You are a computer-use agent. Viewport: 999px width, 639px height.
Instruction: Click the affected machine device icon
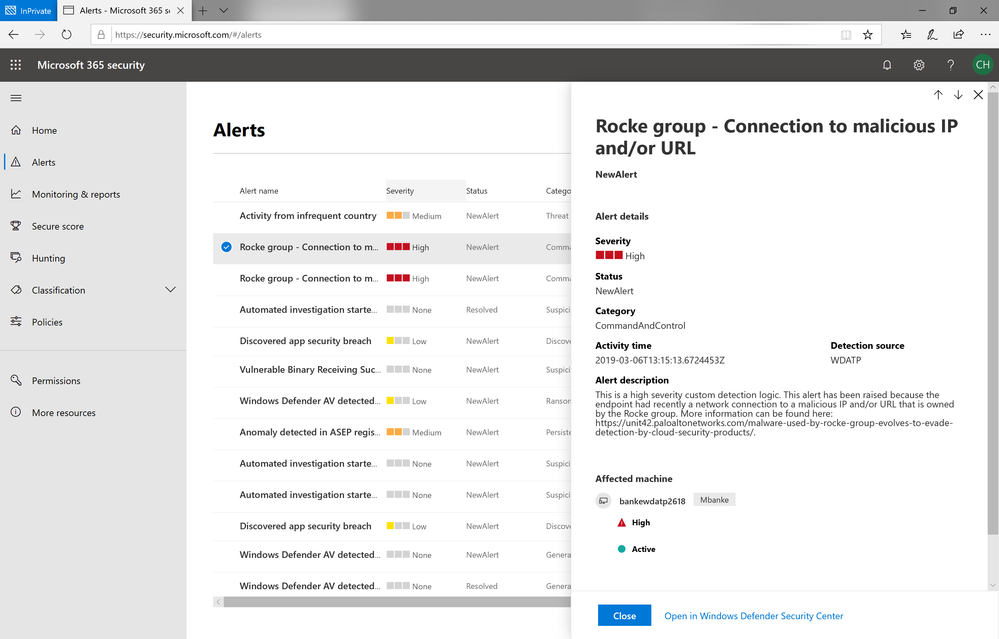(603, 501)
